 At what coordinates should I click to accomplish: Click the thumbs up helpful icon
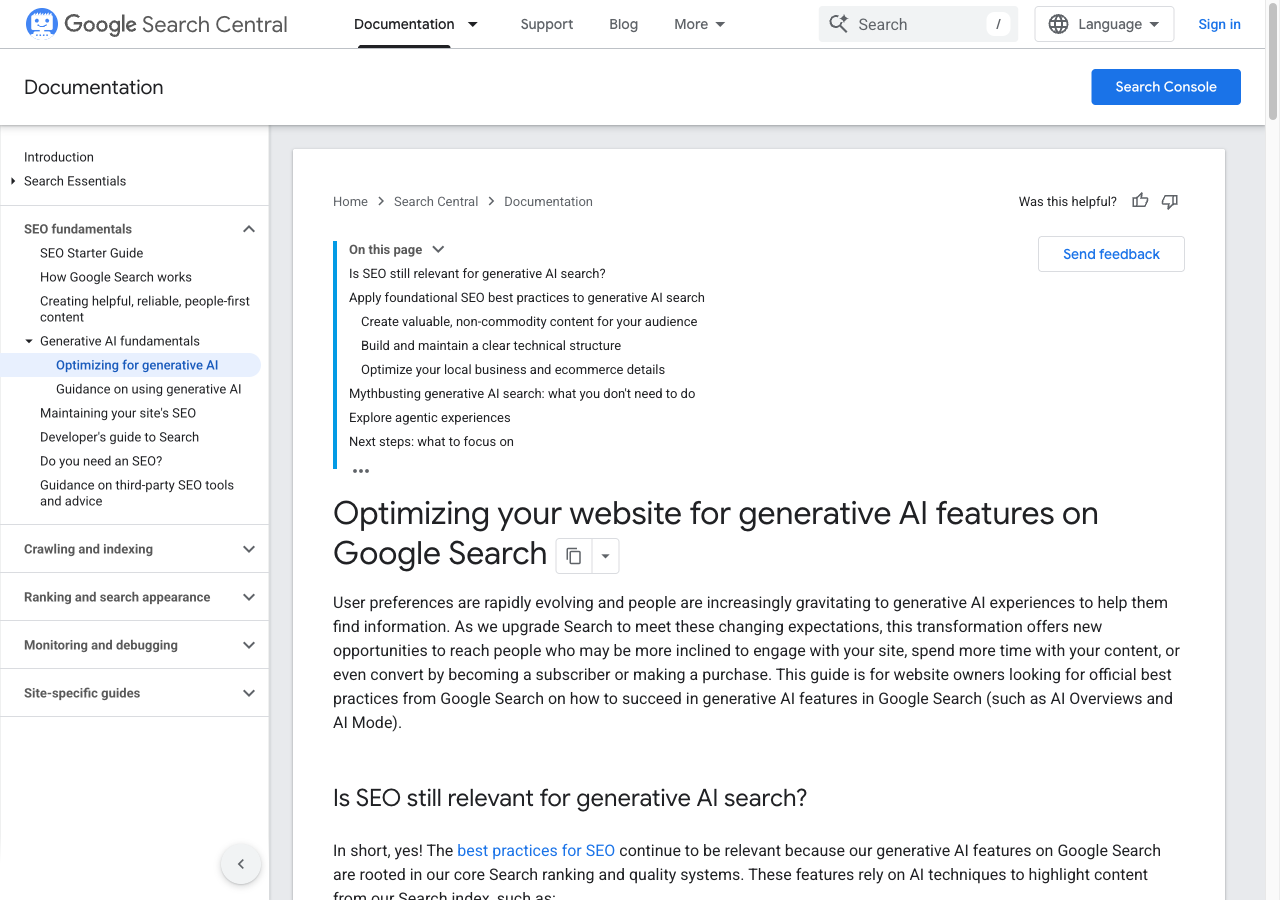click(1140, 201)
